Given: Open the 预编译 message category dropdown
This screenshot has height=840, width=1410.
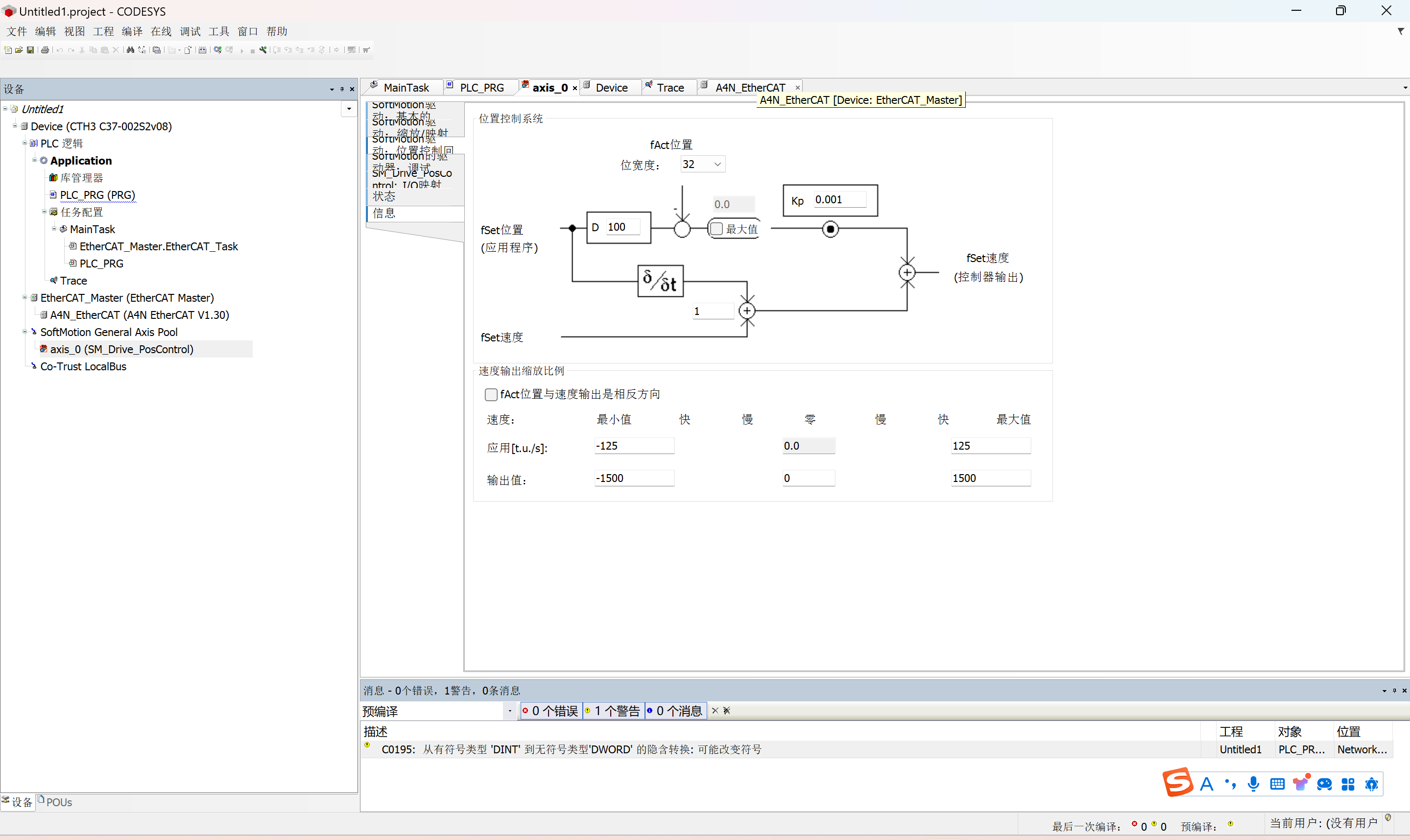Looking at the screenshot, I should point(510,712).
